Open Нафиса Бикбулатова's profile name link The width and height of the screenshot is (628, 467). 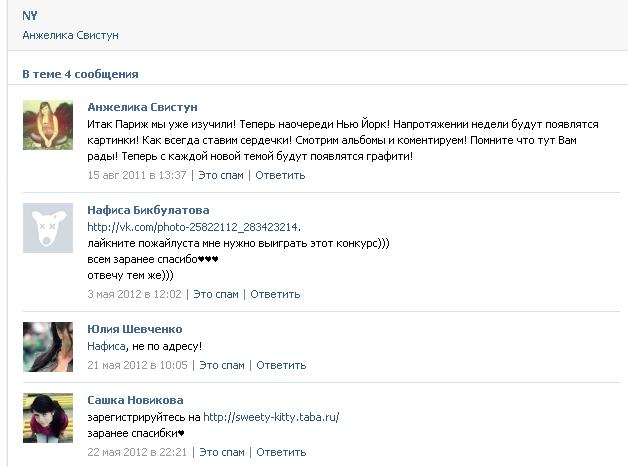pyautogui.click(x=148, y=210)
